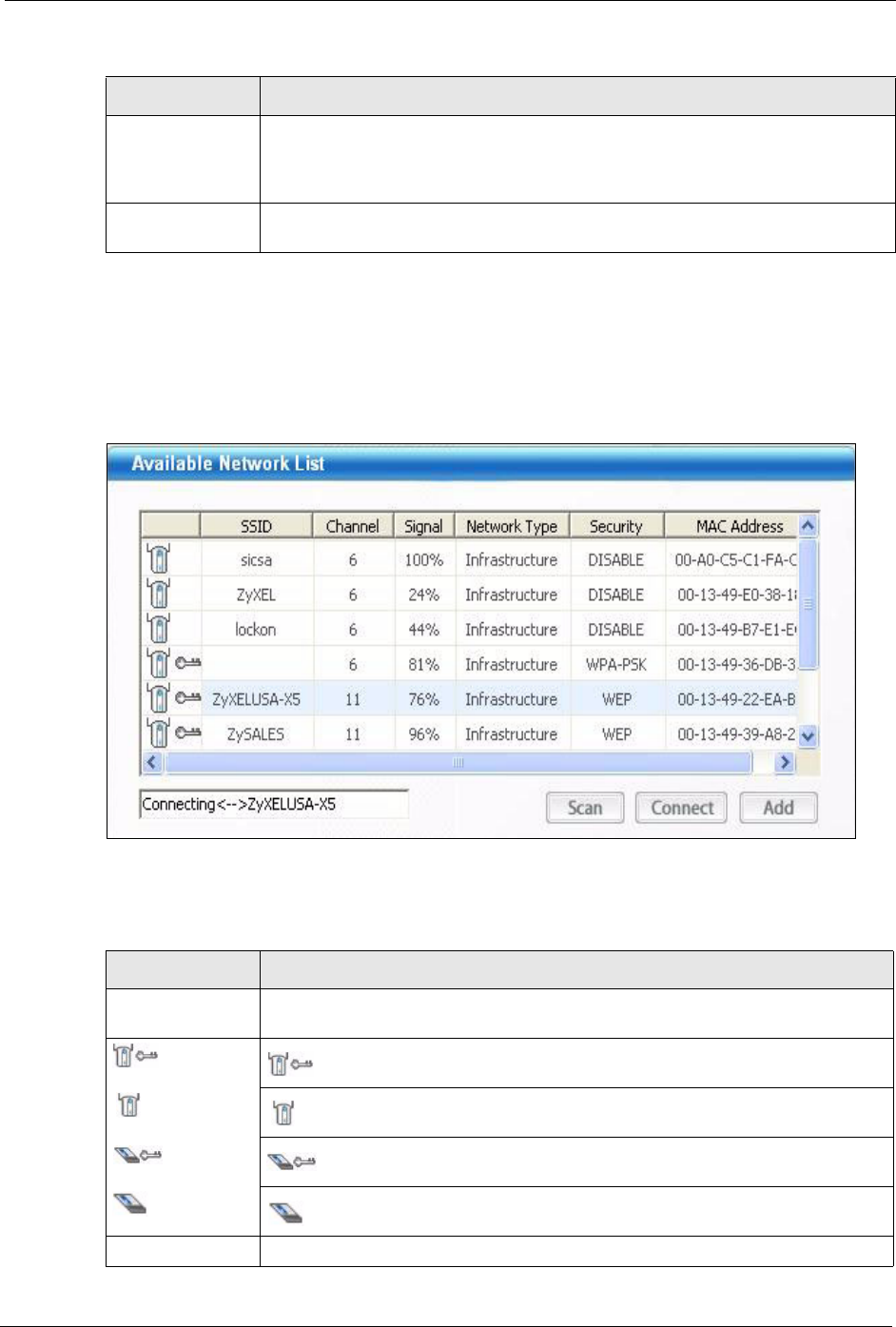Click channel 6 in the lockon row
The height and width of the screenshot is (1327, 896).
tap(353, 630)
